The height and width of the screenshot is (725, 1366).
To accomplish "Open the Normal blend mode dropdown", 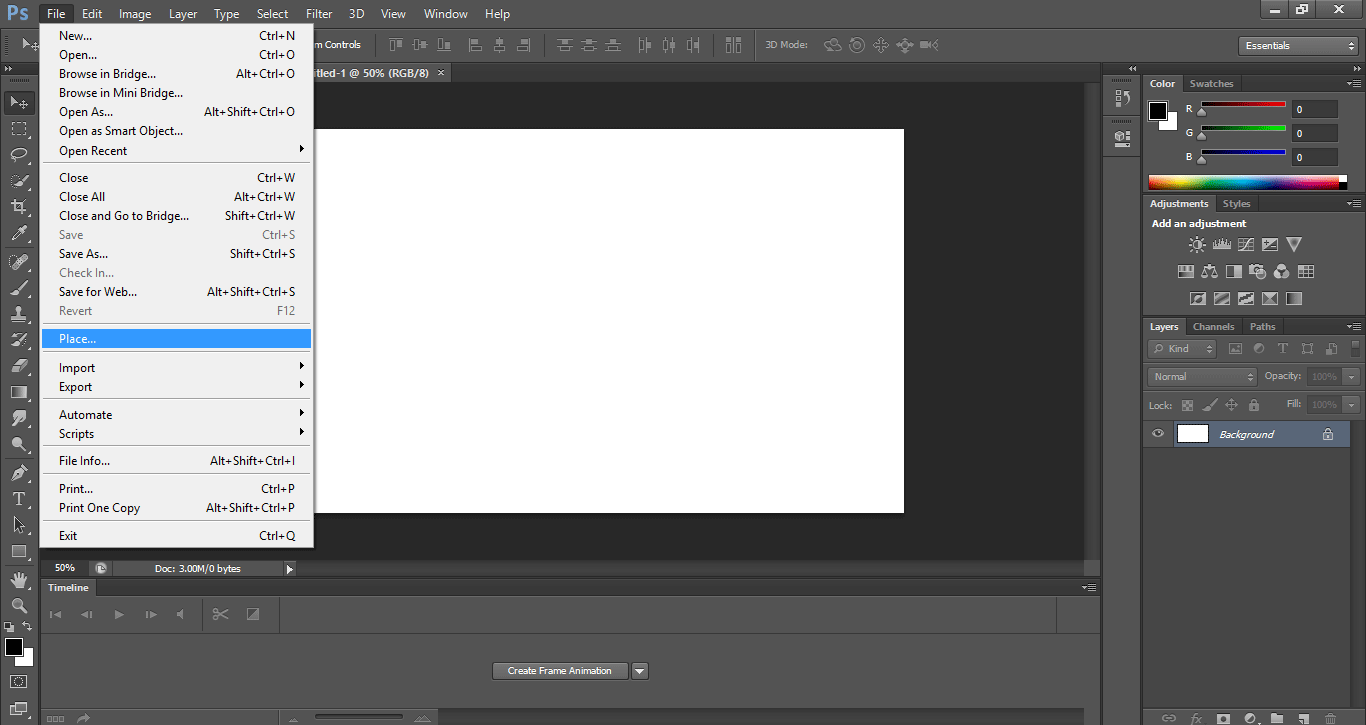I will 1202,377.
